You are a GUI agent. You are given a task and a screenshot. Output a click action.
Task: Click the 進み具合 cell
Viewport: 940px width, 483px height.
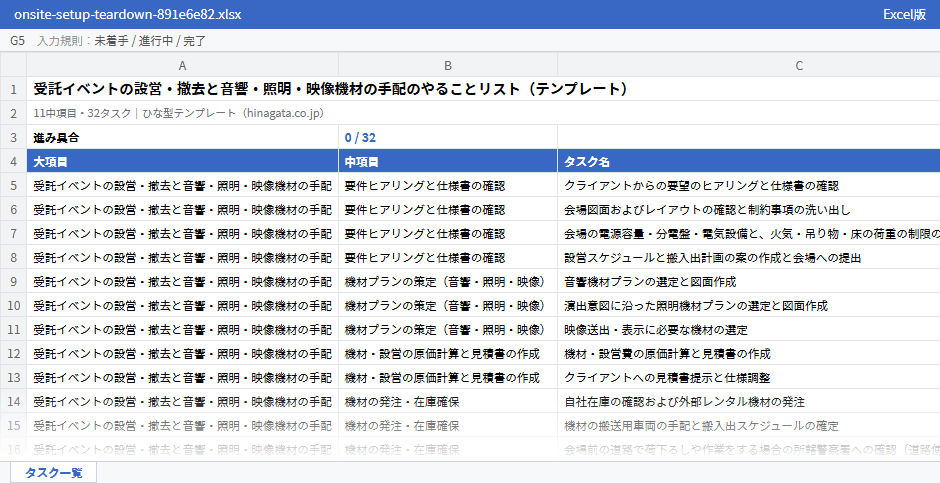pos(182,137)
